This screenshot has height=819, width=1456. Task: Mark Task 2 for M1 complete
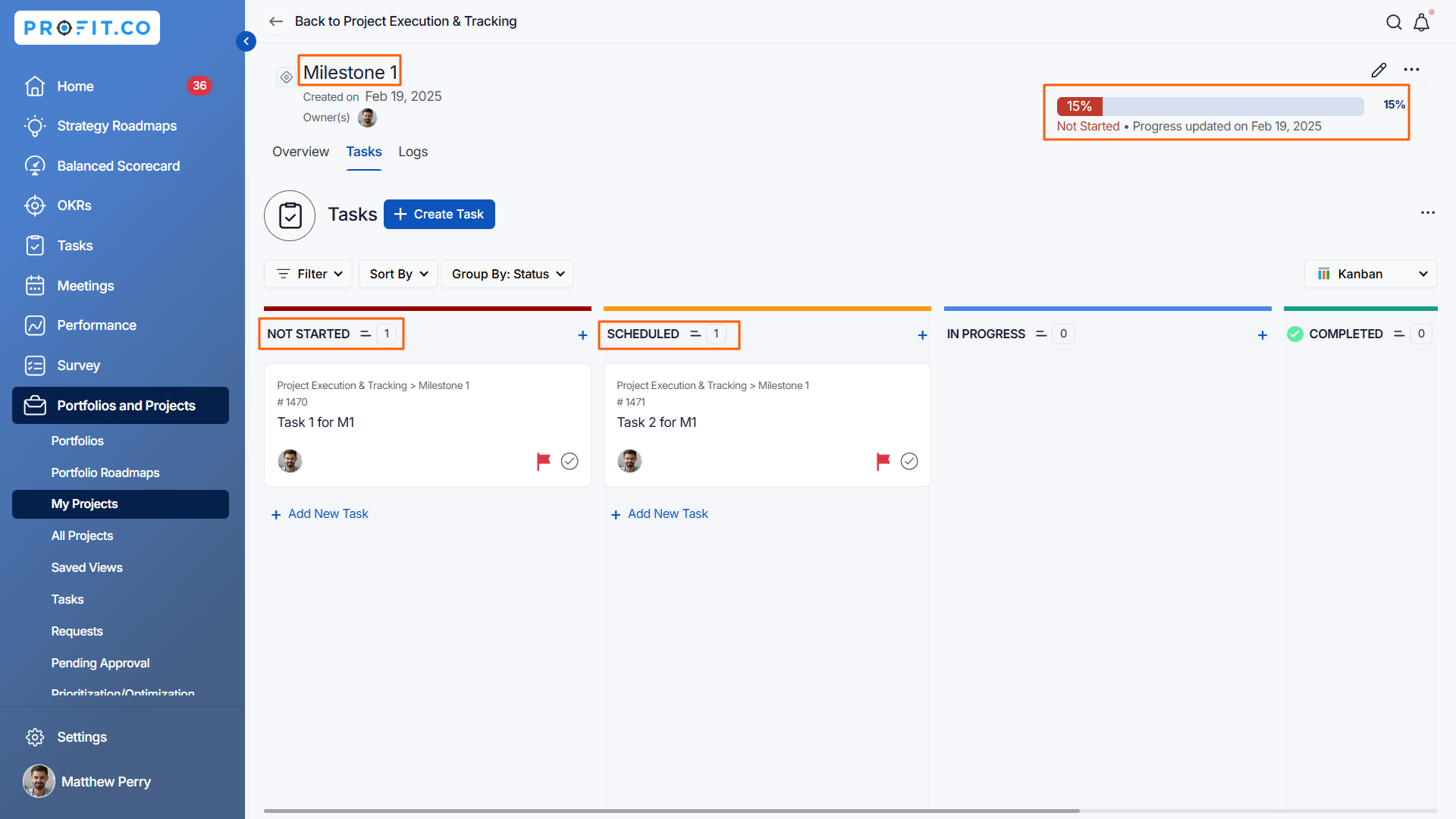pyautogui.click(x=909, y=461)
